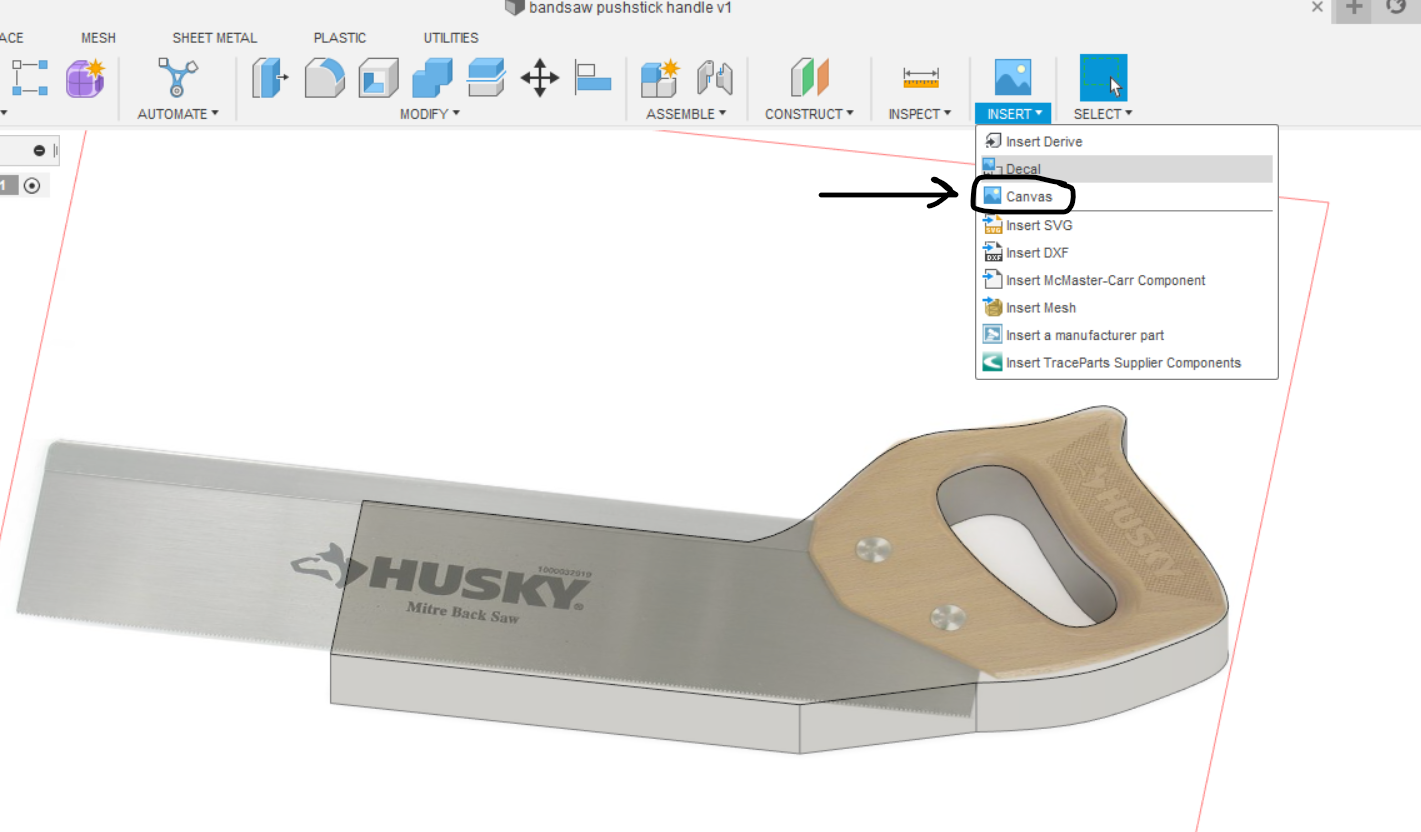Switch to the MESH tab
Viewport: 1421px width, 832px height.
point(98,38)
